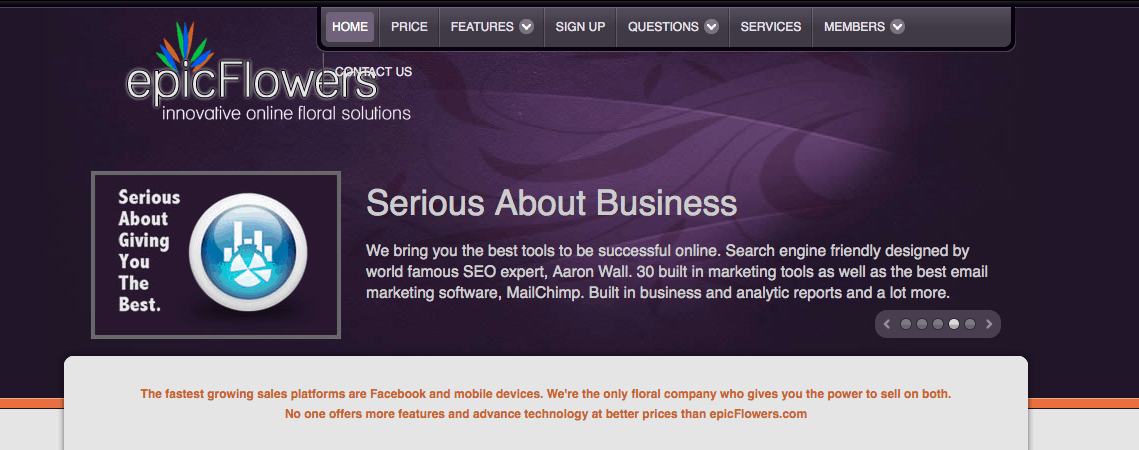Expand the Questions dropdown arrow

[x=711, y=27]
